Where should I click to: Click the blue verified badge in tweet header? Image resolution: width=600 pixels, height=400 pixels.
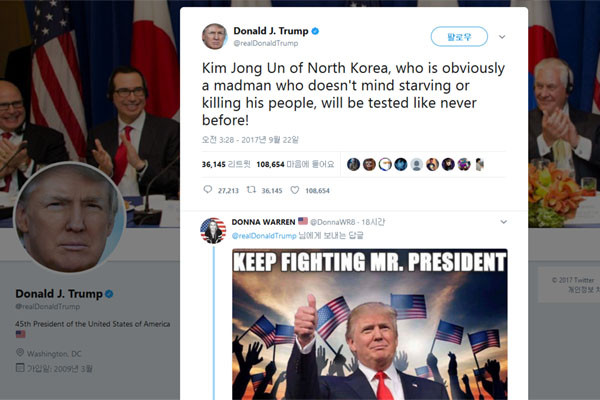click(315, 31)
